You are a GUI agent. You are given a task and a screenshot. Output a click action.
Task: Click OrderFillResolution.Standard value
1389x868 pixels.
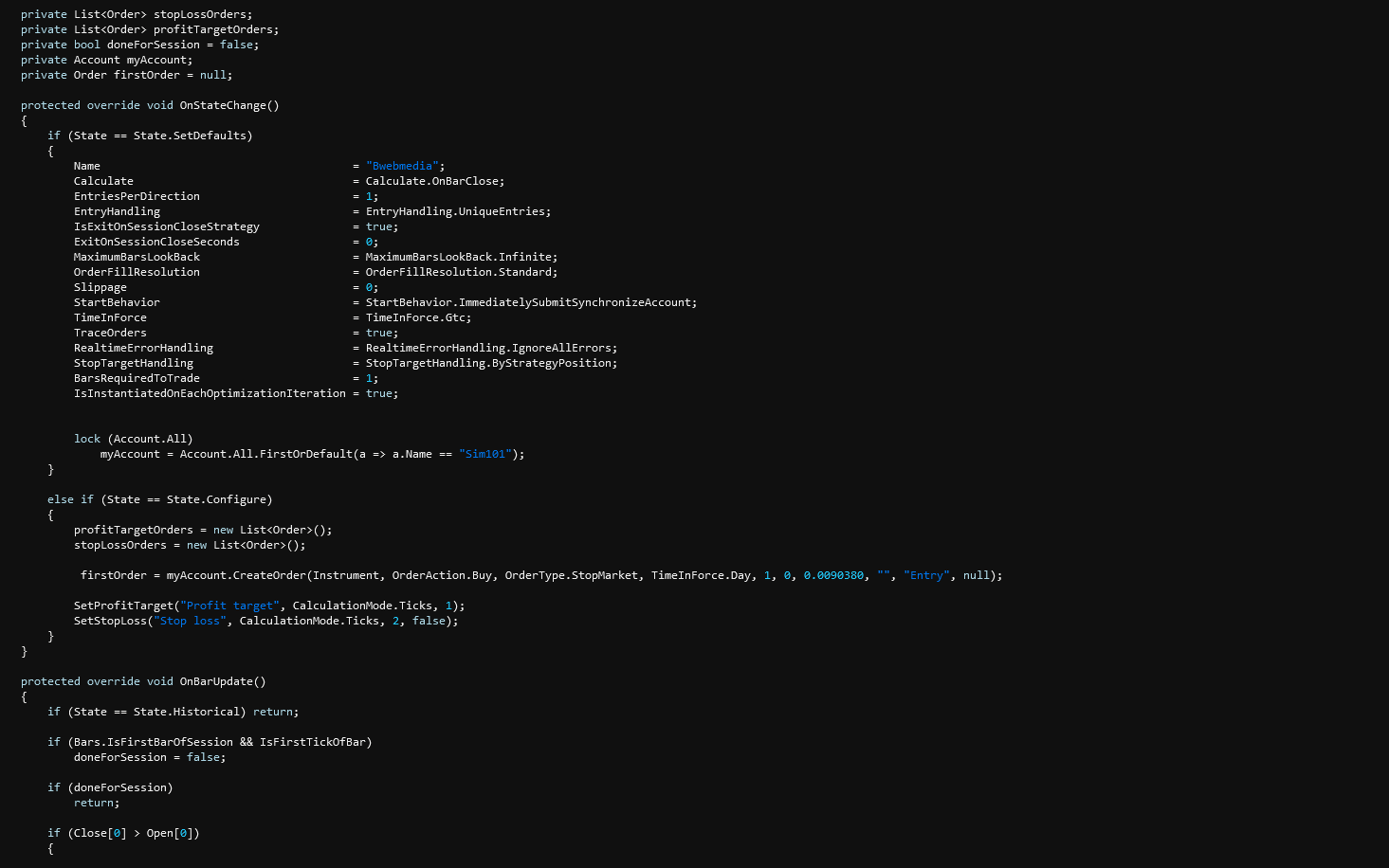[x=461, y=272]
